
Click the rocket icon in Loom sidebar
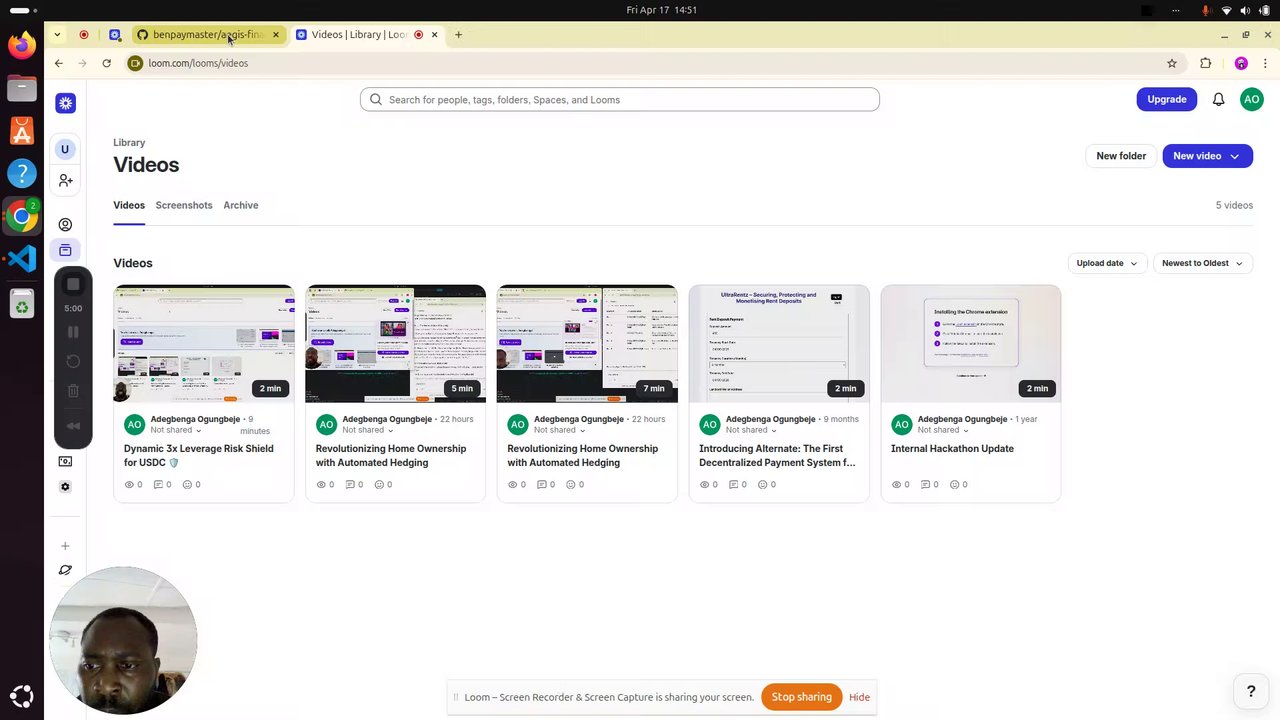coord(65,570)
